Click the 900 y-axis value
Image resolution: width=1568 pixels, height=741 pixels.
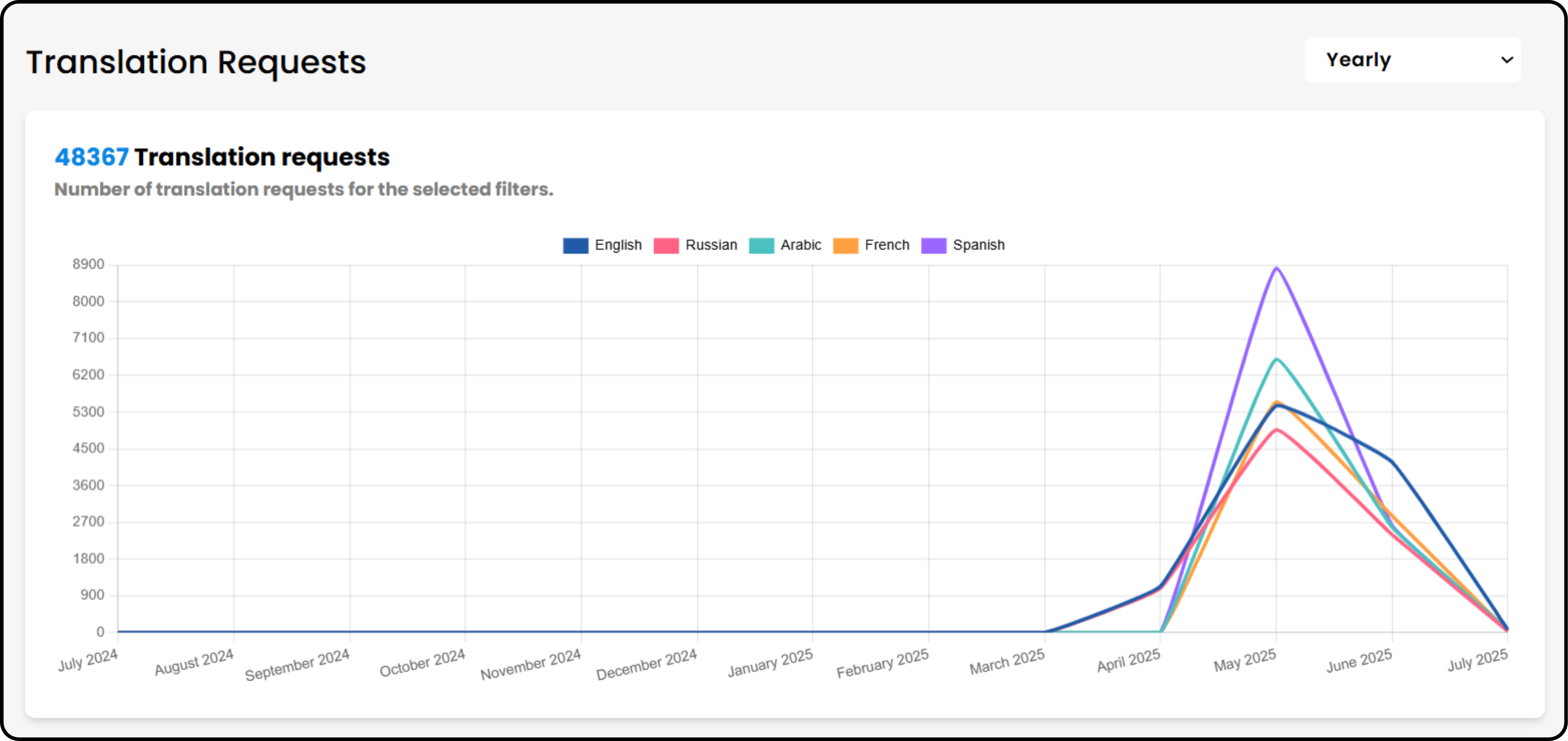[93, 595]
